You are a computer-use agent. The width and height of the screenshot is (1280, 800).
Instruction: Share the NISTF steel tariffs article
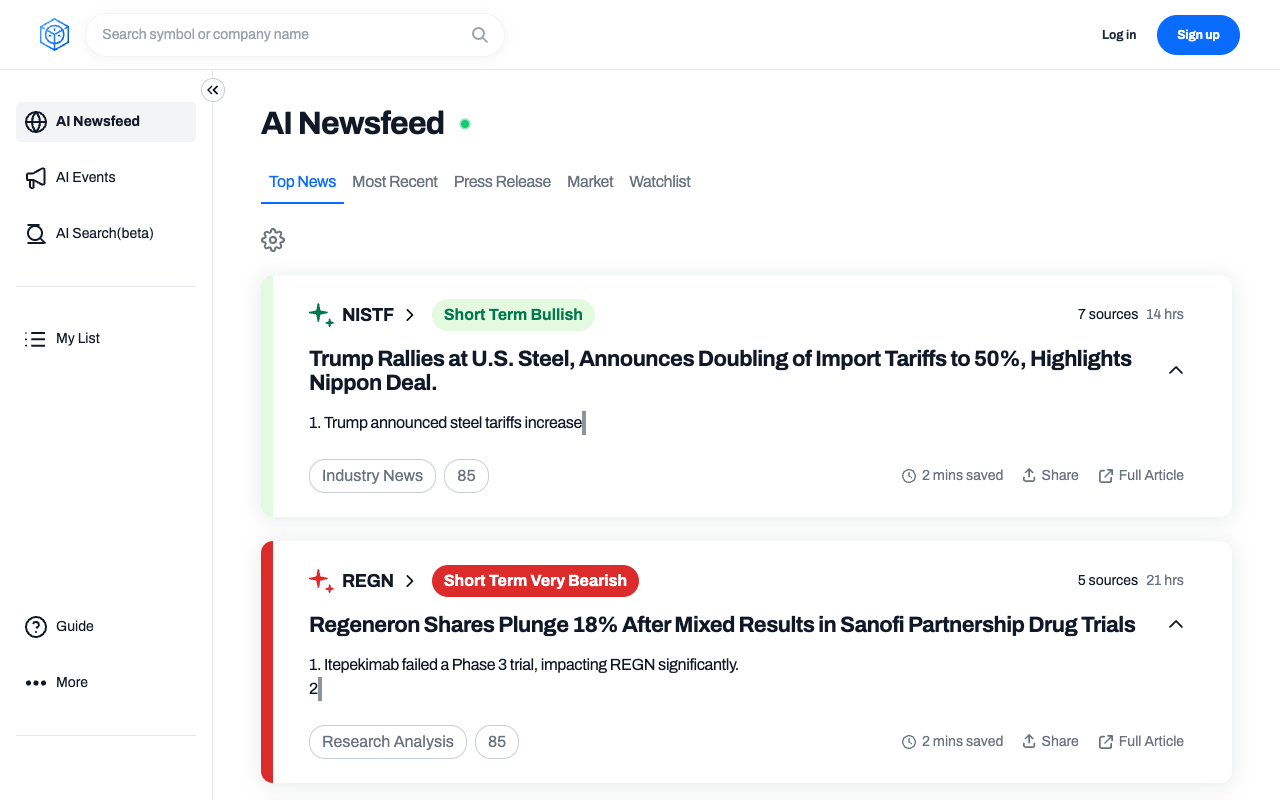1050,476
